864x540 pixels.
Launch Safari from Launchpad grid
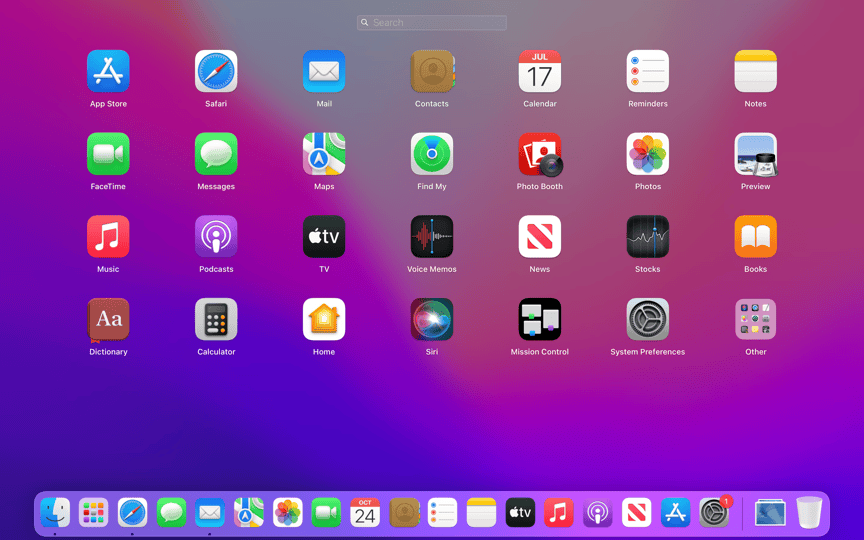tap(216, 72)
